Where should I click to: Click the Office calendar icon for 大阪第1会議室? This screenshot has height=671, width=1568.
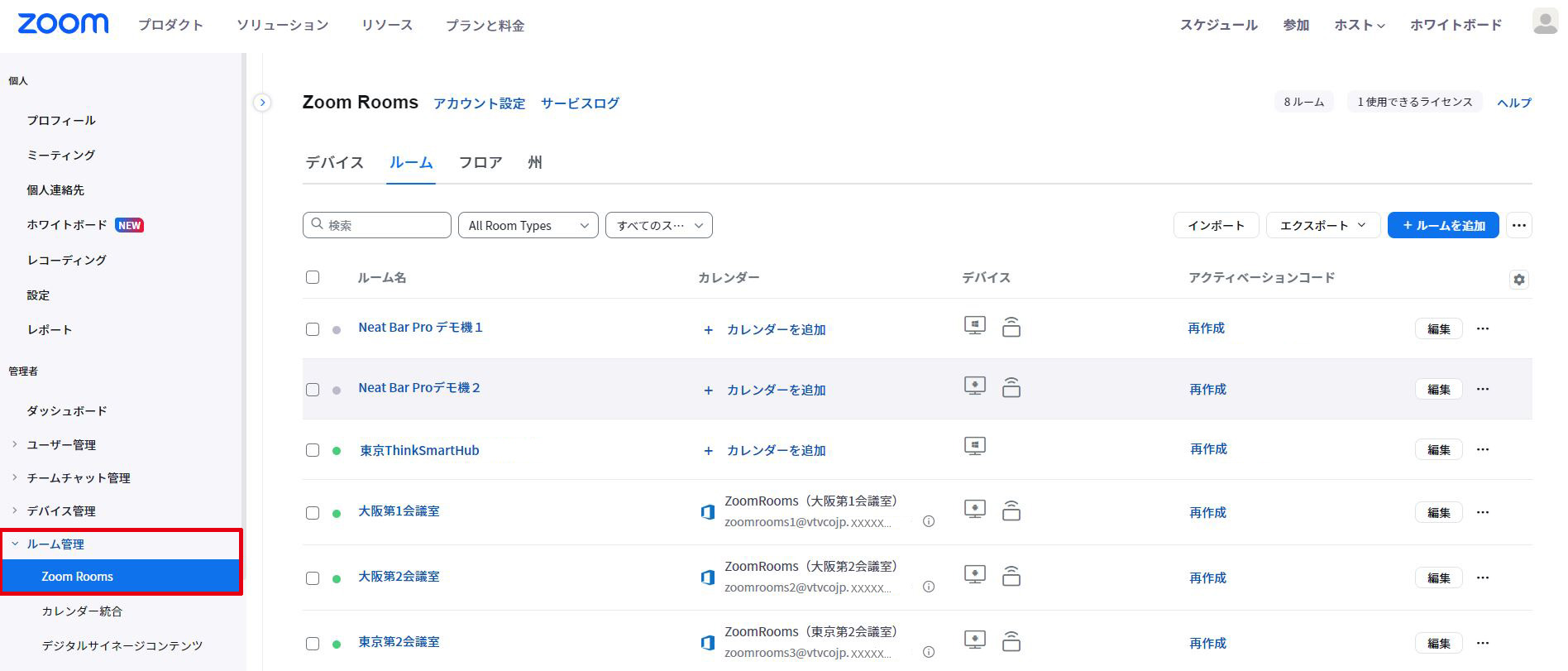707,512
